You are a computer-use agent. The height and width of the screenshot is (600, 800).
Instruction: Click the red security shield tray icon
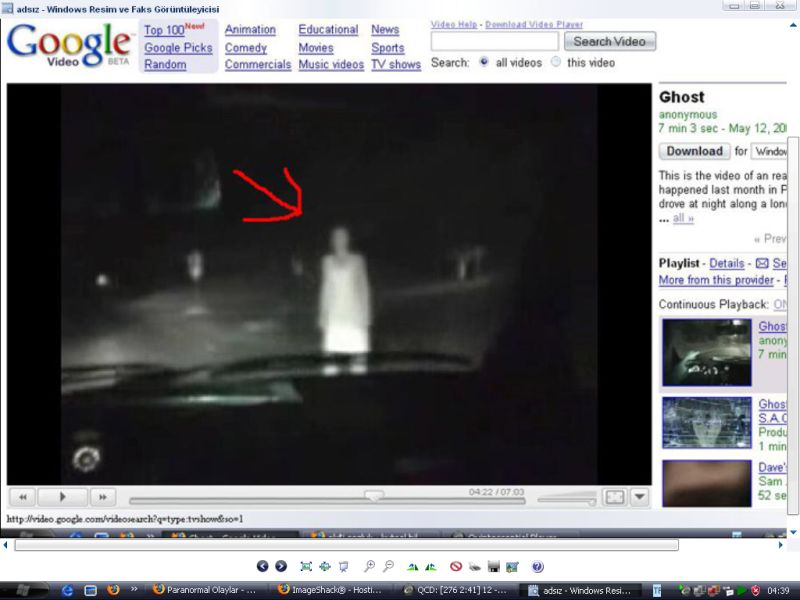[x=756, y=591]
